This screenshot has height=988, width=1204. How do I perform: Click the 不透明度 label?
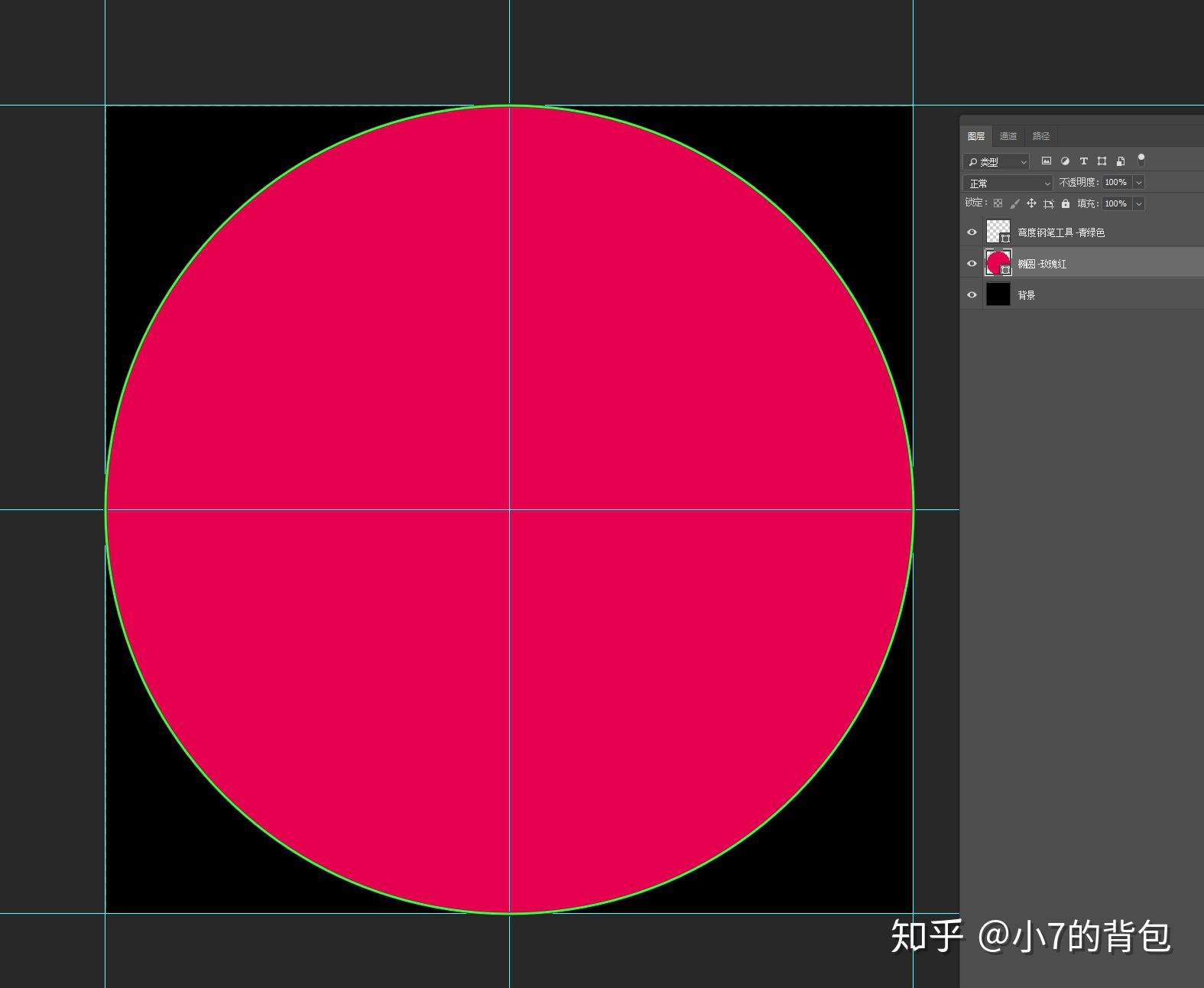[x=1078, y=182]
